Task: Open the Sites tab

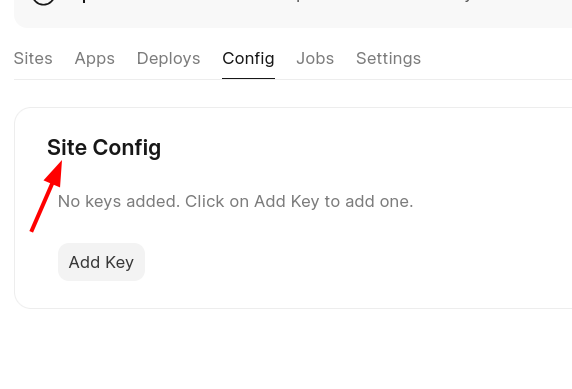Action: point(33,58)
